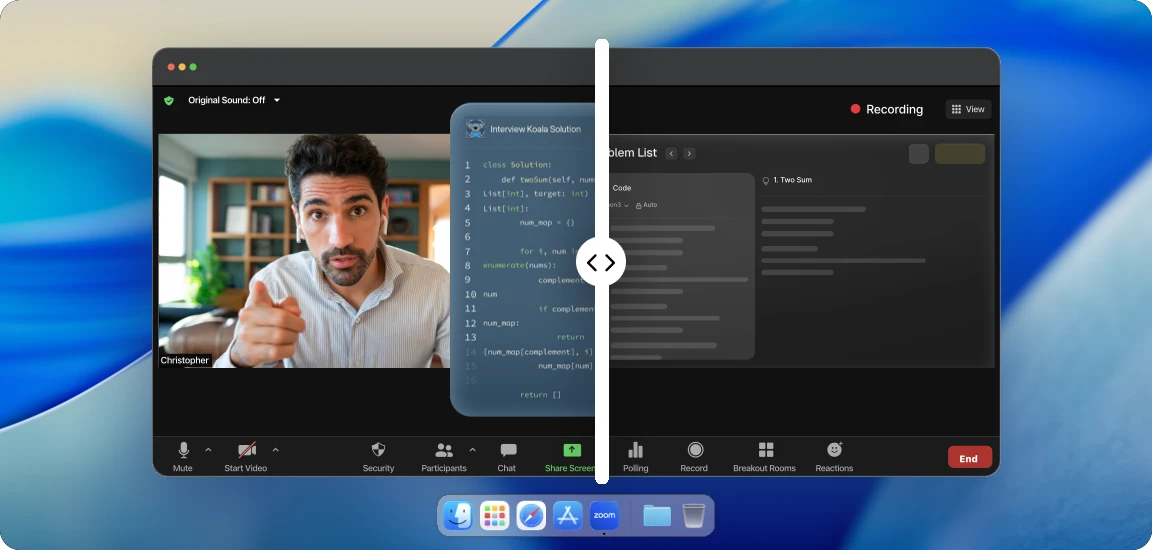Screen dimensions: 1152x550
Task: Slide the comparison divider handle with arrows
Action: pyautogui.click(x=601, y=262)
